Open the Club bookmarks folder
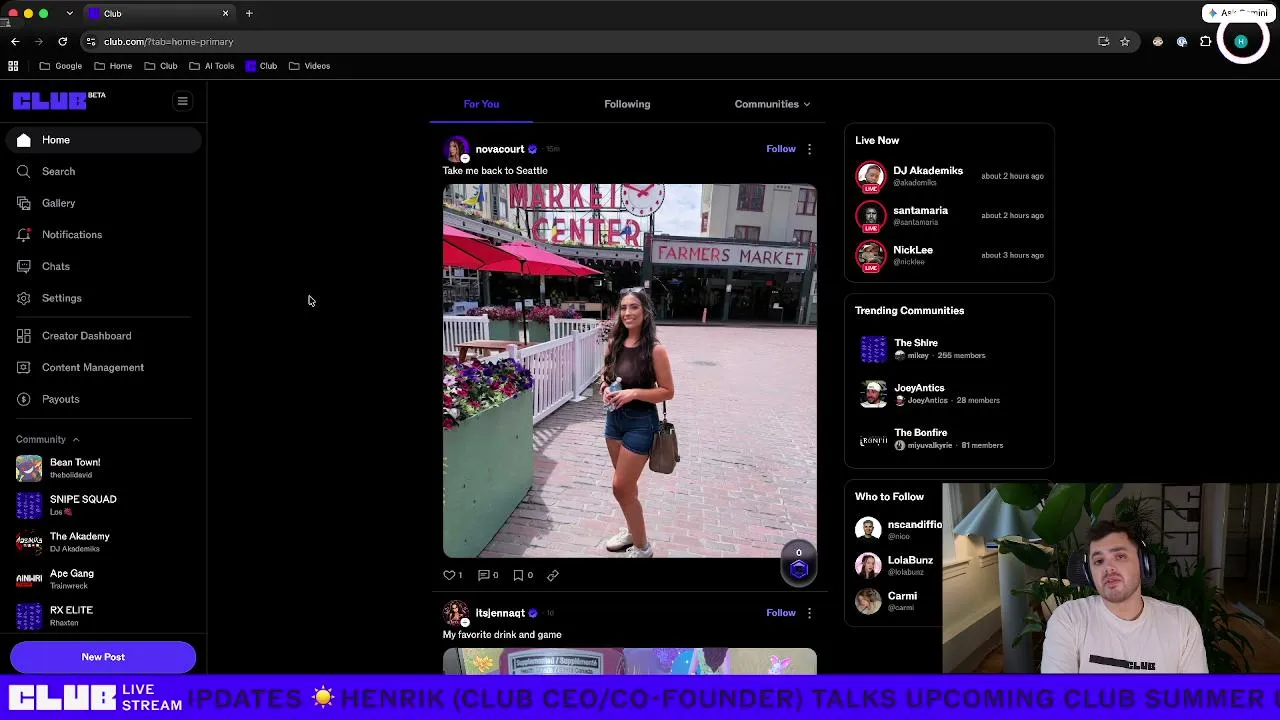Image resolution: width=1280 pixels, height=720 pixels. 161,66
